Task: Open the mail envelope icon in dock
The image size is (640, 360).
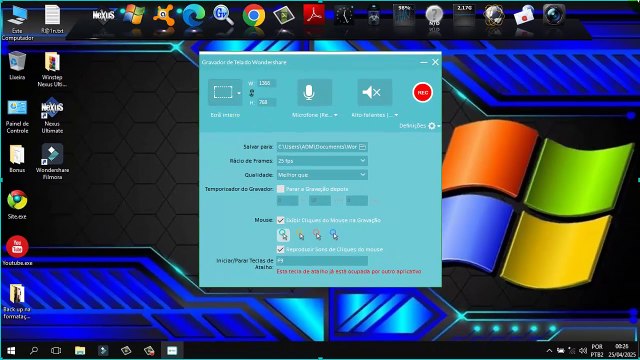Action: [524, 16]
